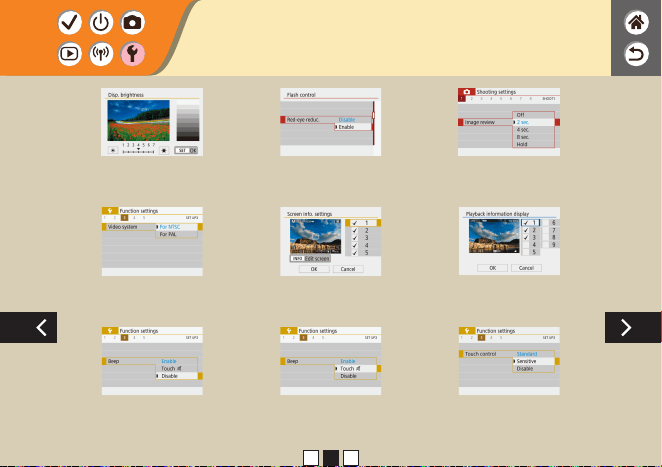Screen dimensions: 662x467
Task: Select the first page indicator square
Action: 311,458
